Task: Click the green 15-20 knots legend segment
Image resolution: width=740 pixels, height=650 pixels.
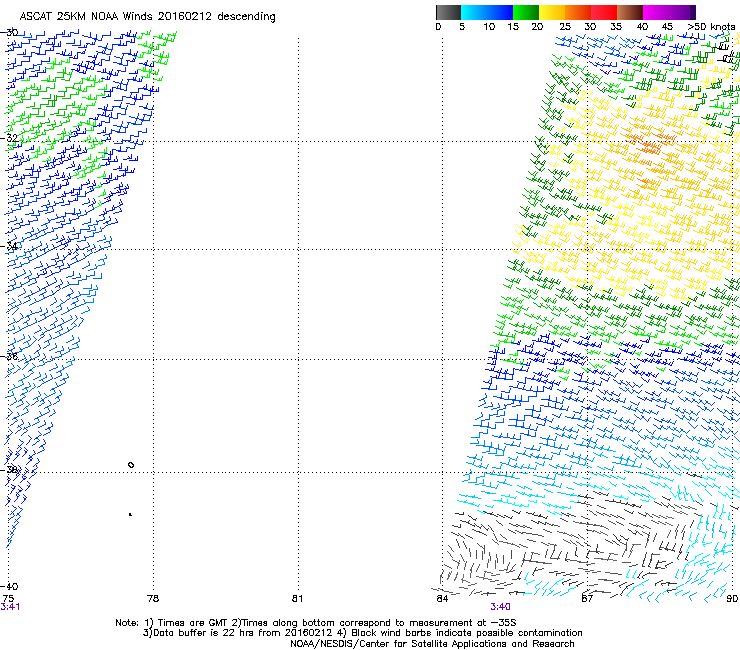Action: (526, 12)
